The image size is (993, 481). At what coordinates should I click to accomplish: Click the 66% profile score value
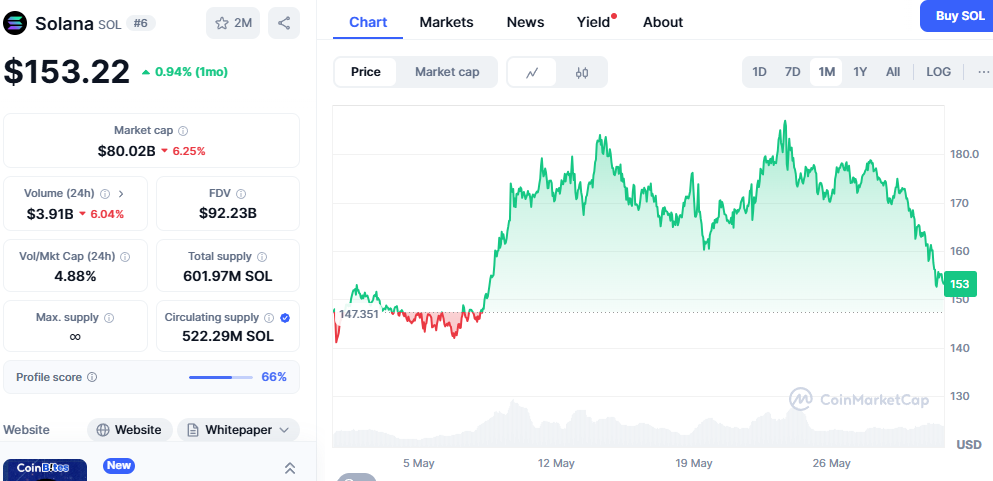point(274,377)
